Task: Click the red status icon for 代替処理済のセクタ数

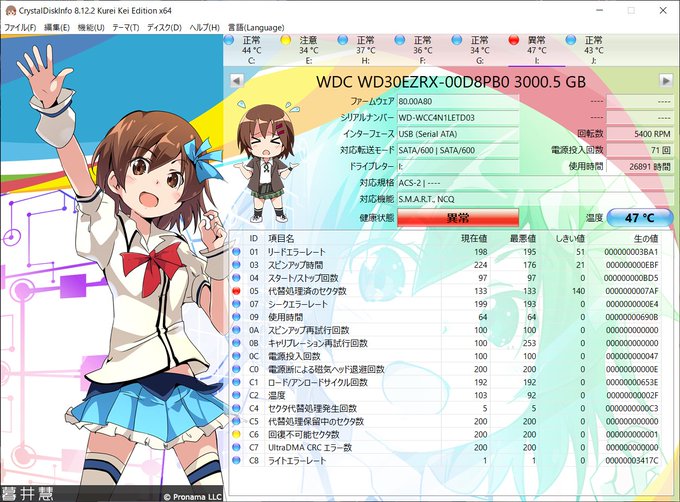Action: pyautogui.click(x=236, y=291)
